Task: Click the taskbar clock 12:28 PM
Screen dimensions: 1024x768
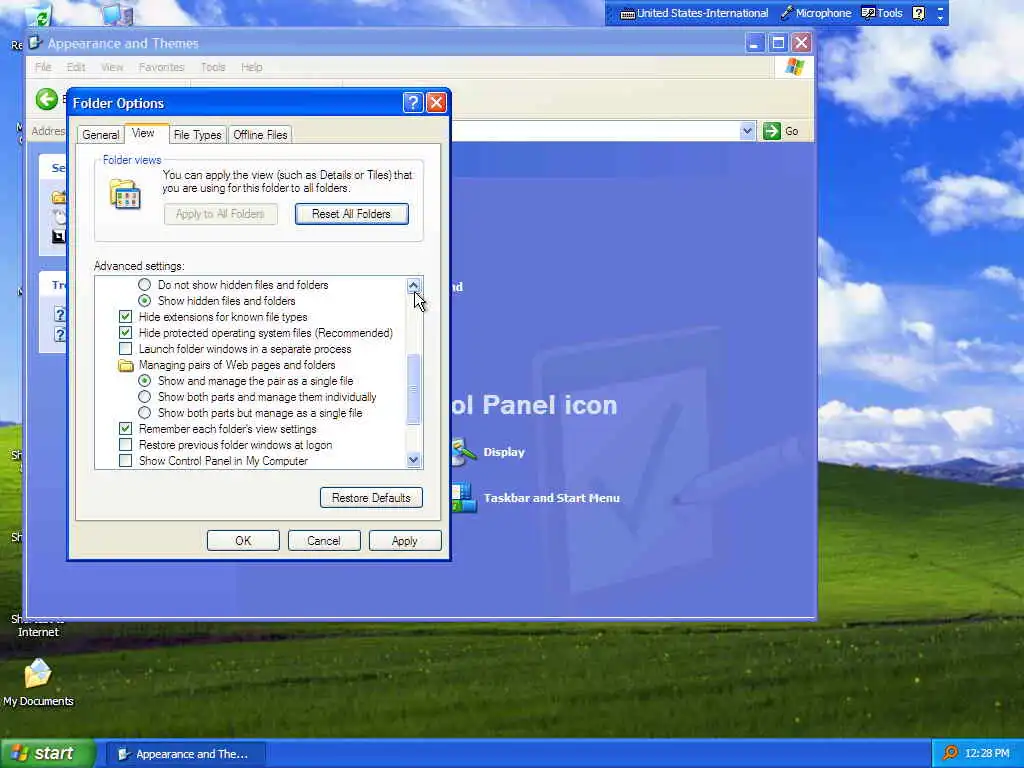Action: (987, 754)
